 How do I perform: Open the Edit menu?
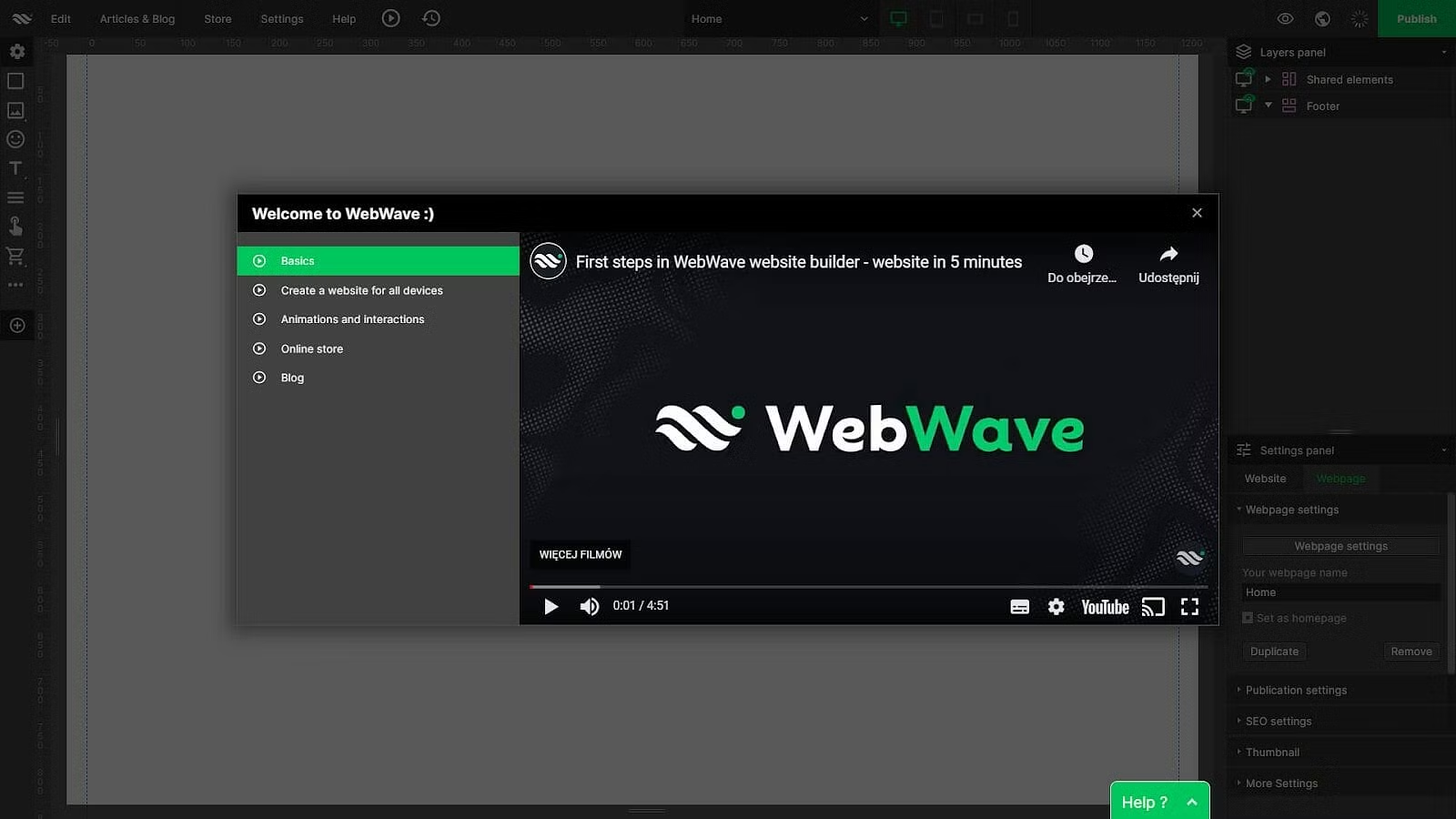tap(61, 18)
